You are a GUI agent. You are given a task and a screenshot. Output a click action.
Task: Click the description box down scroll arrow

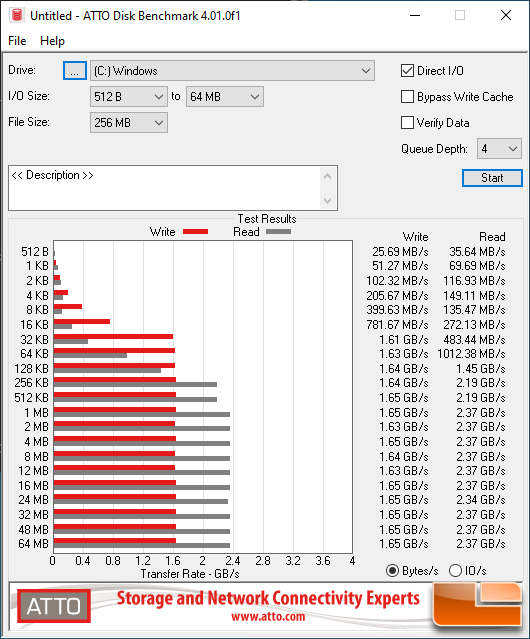pos(328,201)
